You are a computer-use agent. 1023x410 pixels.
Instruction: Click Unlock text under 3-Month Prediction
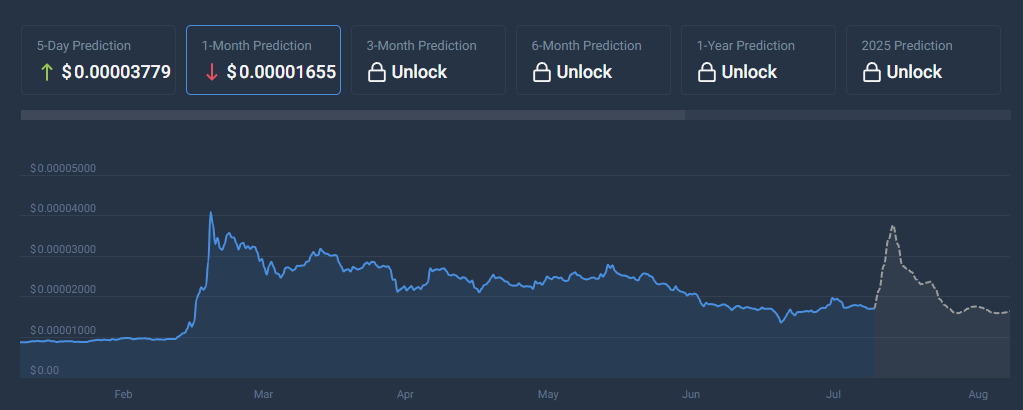pos(419,72)
